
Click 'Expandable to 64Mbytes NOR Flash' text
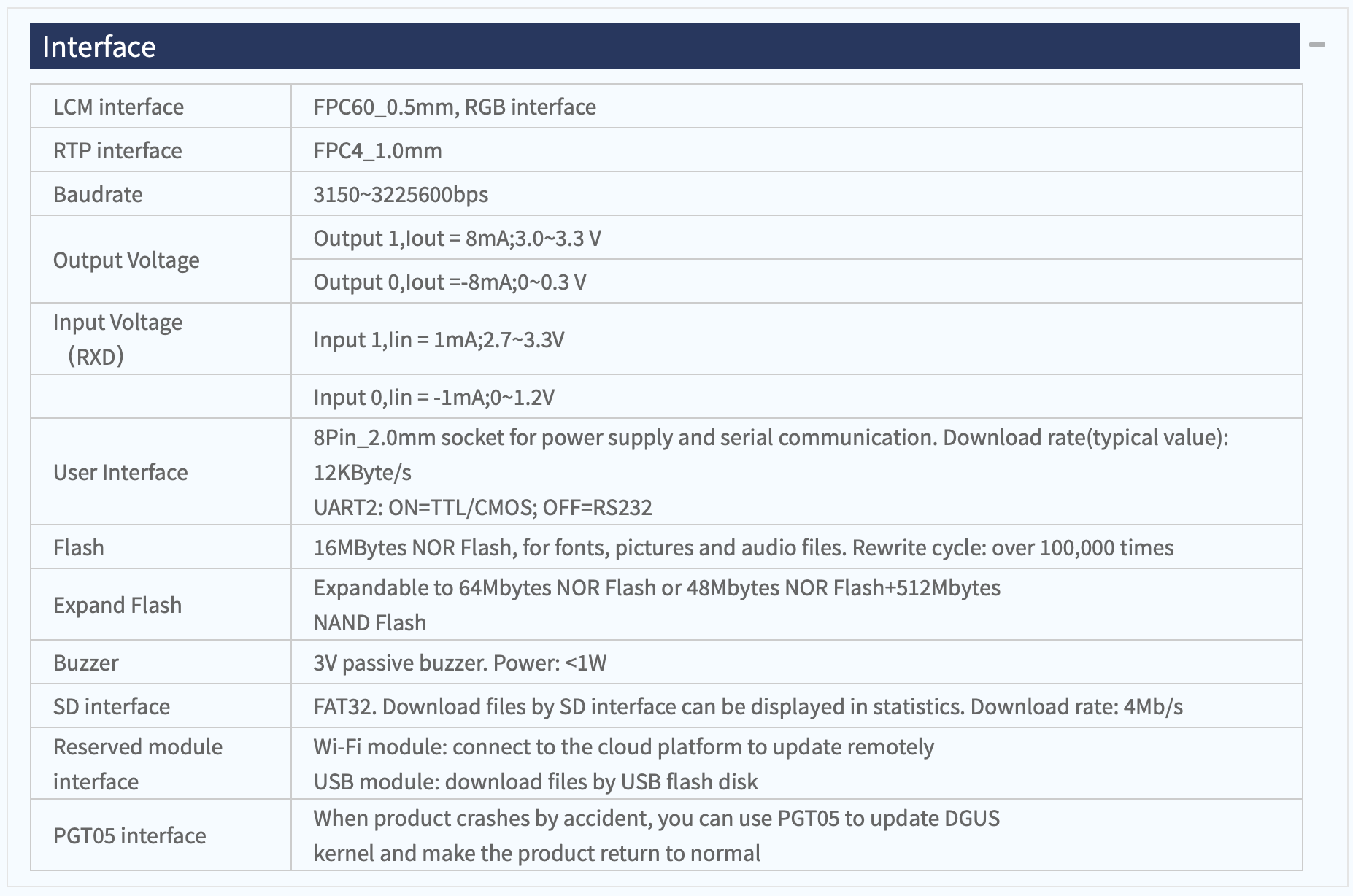coord(657,606)
